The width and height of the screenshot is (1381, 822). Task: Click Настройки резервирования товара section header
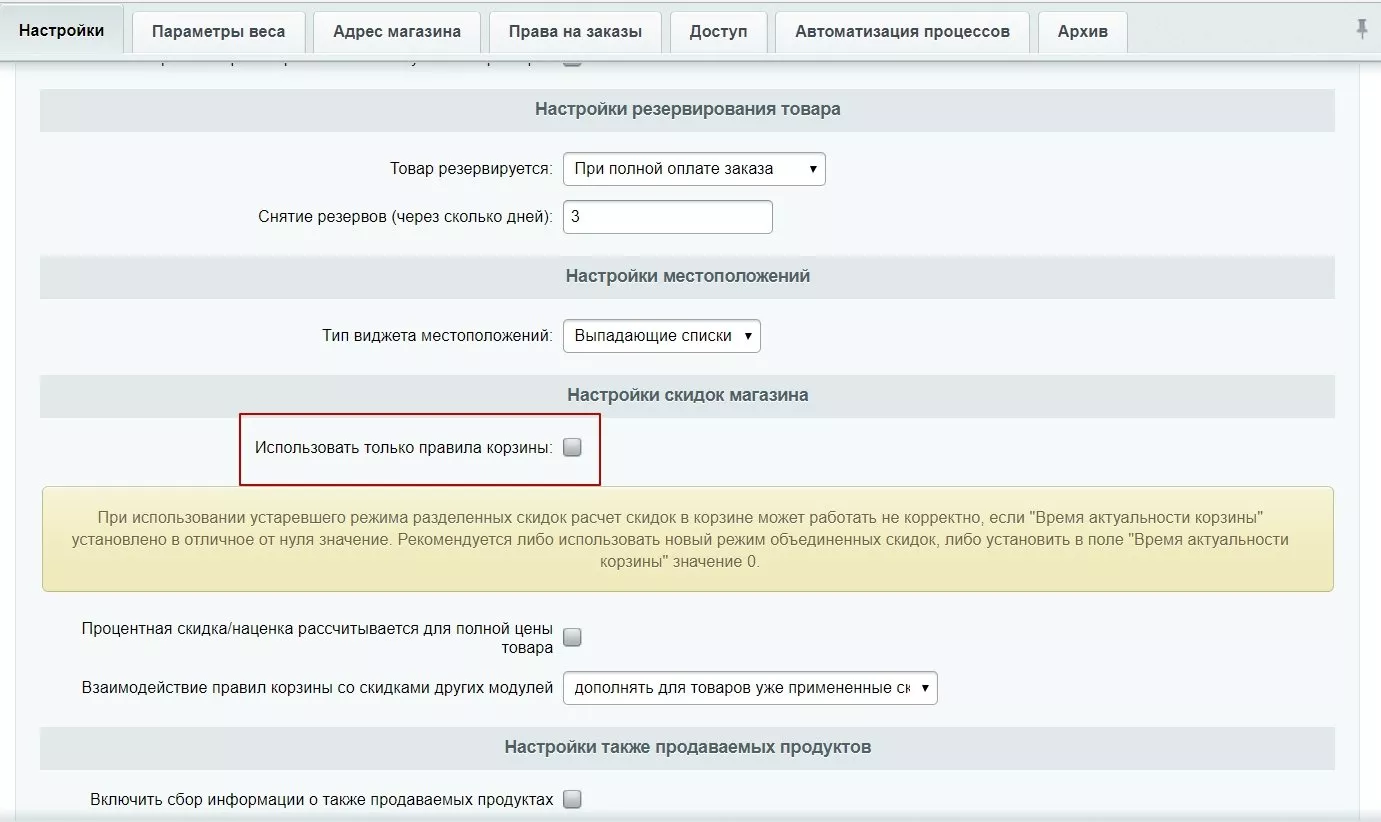point(687,109)
